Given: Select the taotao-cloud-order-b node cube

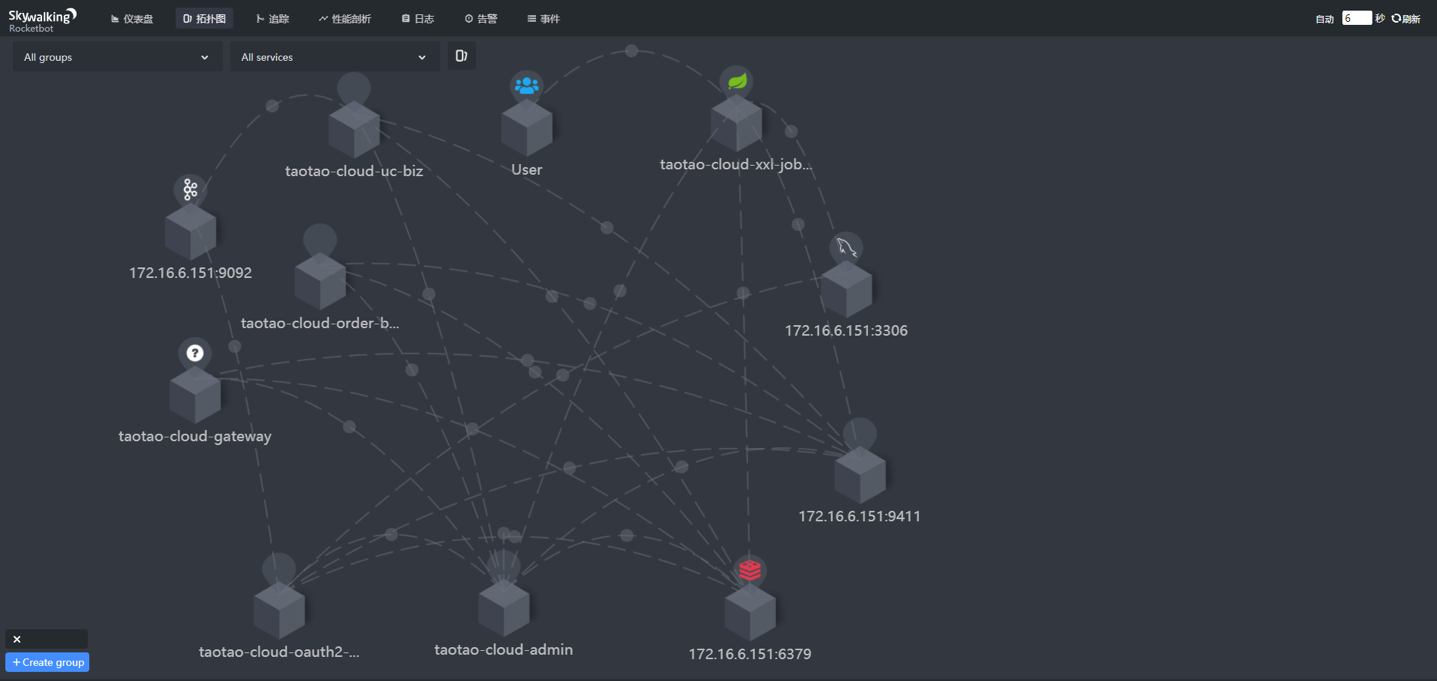Looking at the screenshot, I should click(x=320, y=281).
